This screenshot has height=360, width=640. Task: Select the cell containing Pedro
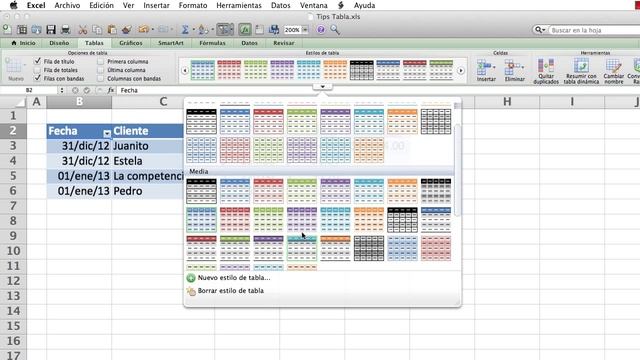point(148,191)
